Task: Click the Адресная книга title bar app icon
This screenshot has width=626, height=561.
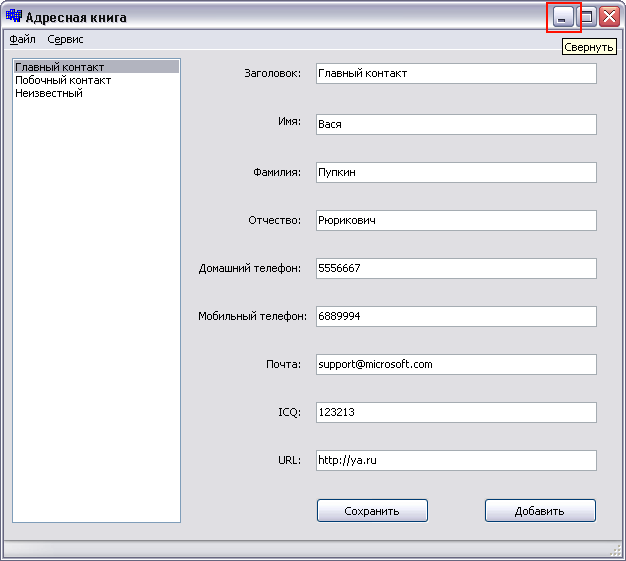Action: point(14,16)
